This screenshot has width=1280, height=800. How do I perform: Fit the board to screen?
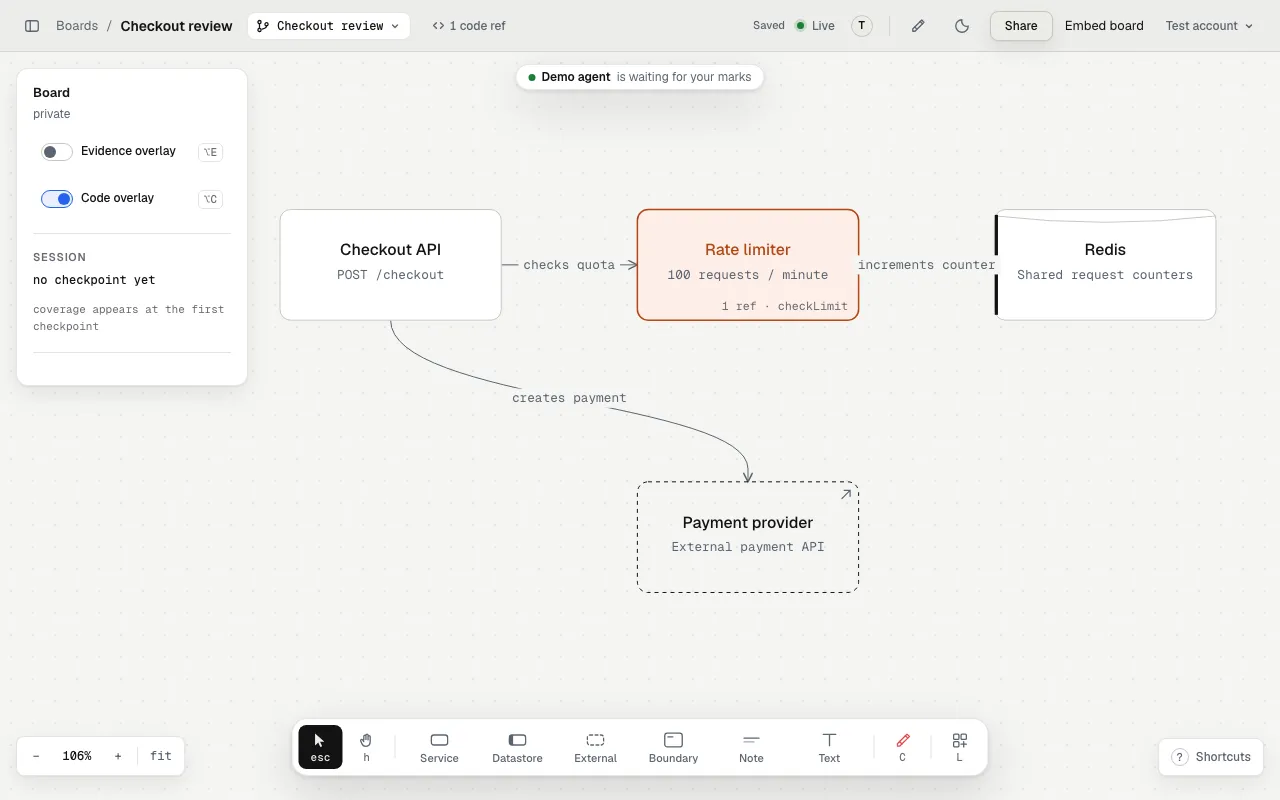point(161,756)
